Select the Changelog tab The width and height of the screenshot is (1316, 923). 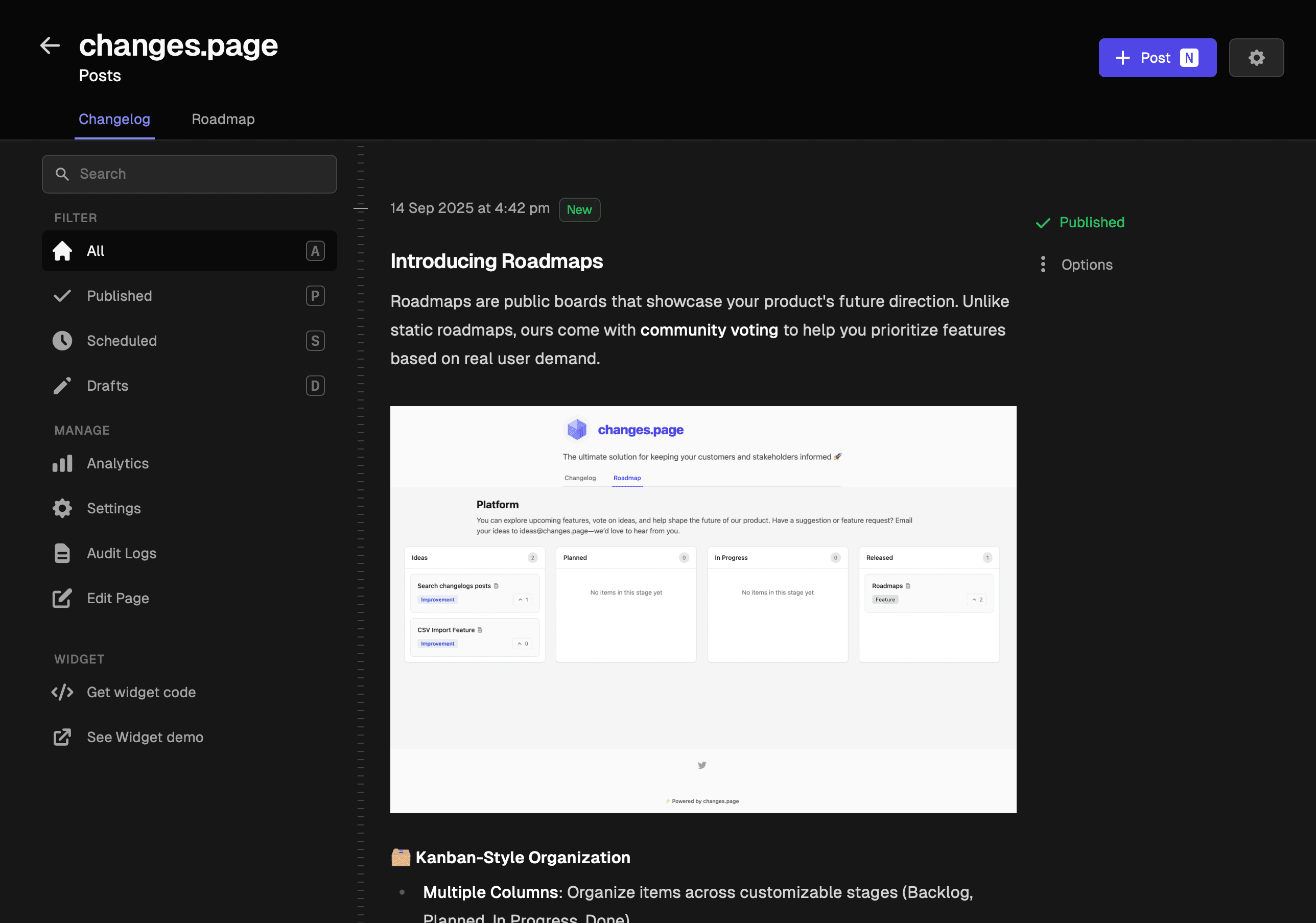pos(114,119)
